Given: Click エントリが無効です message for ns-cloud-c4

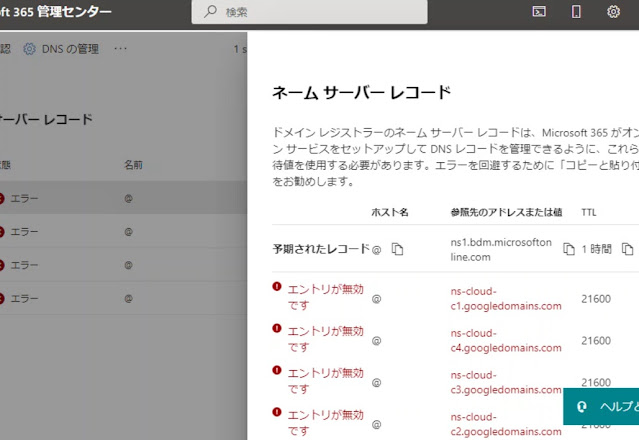Looking at the screenshot, I should click(325, 339).
